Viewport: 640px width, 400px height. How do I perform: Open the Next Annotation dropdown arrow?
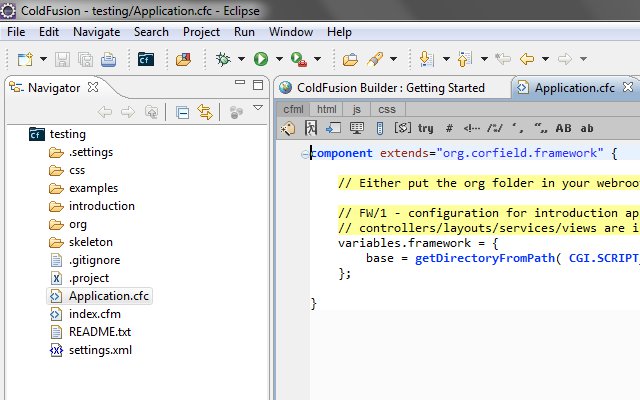click(x=446, y=59)
